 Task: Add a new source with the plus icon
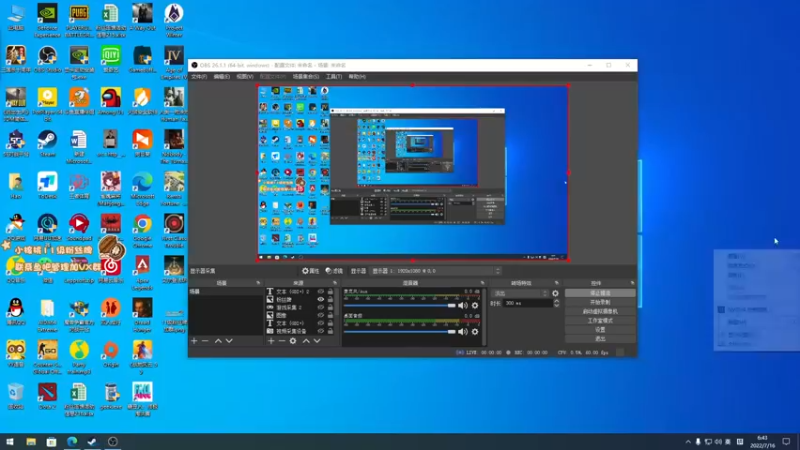(x=271, y=341)
